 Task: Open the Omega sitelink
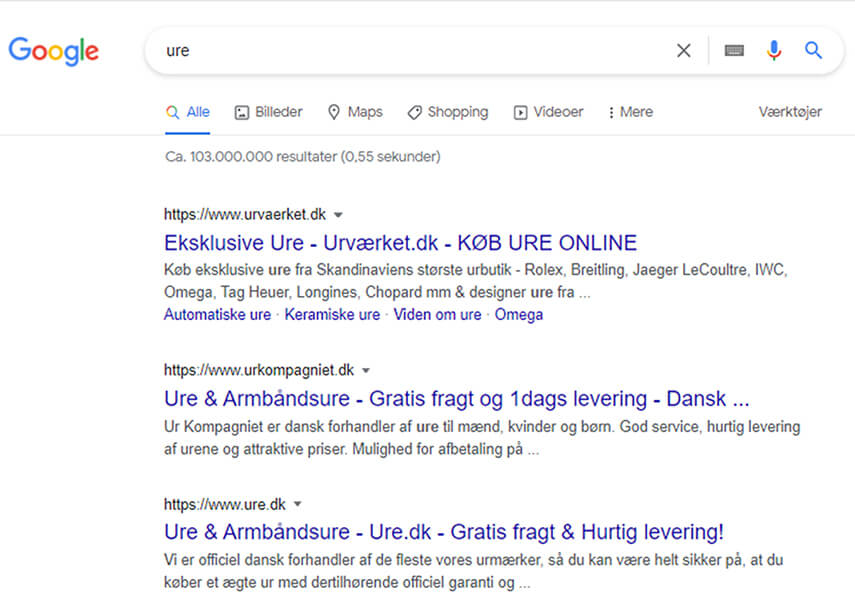coord(519,315)
